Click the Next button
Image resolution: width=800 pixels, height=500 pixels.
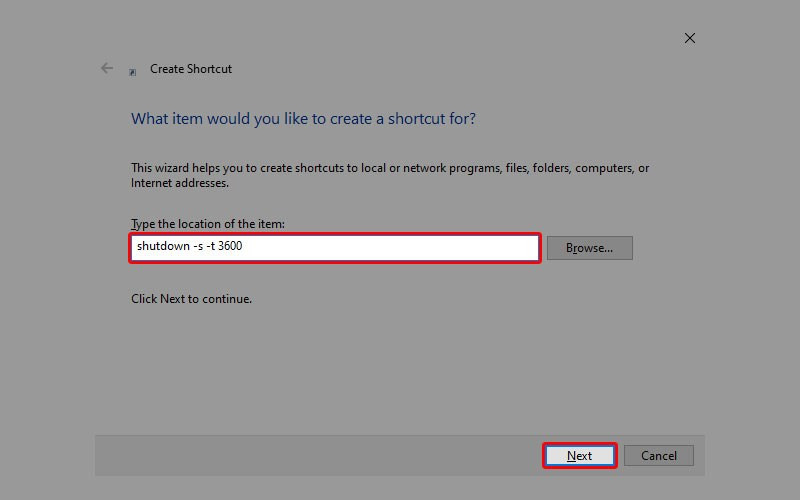tap(579, 455)
